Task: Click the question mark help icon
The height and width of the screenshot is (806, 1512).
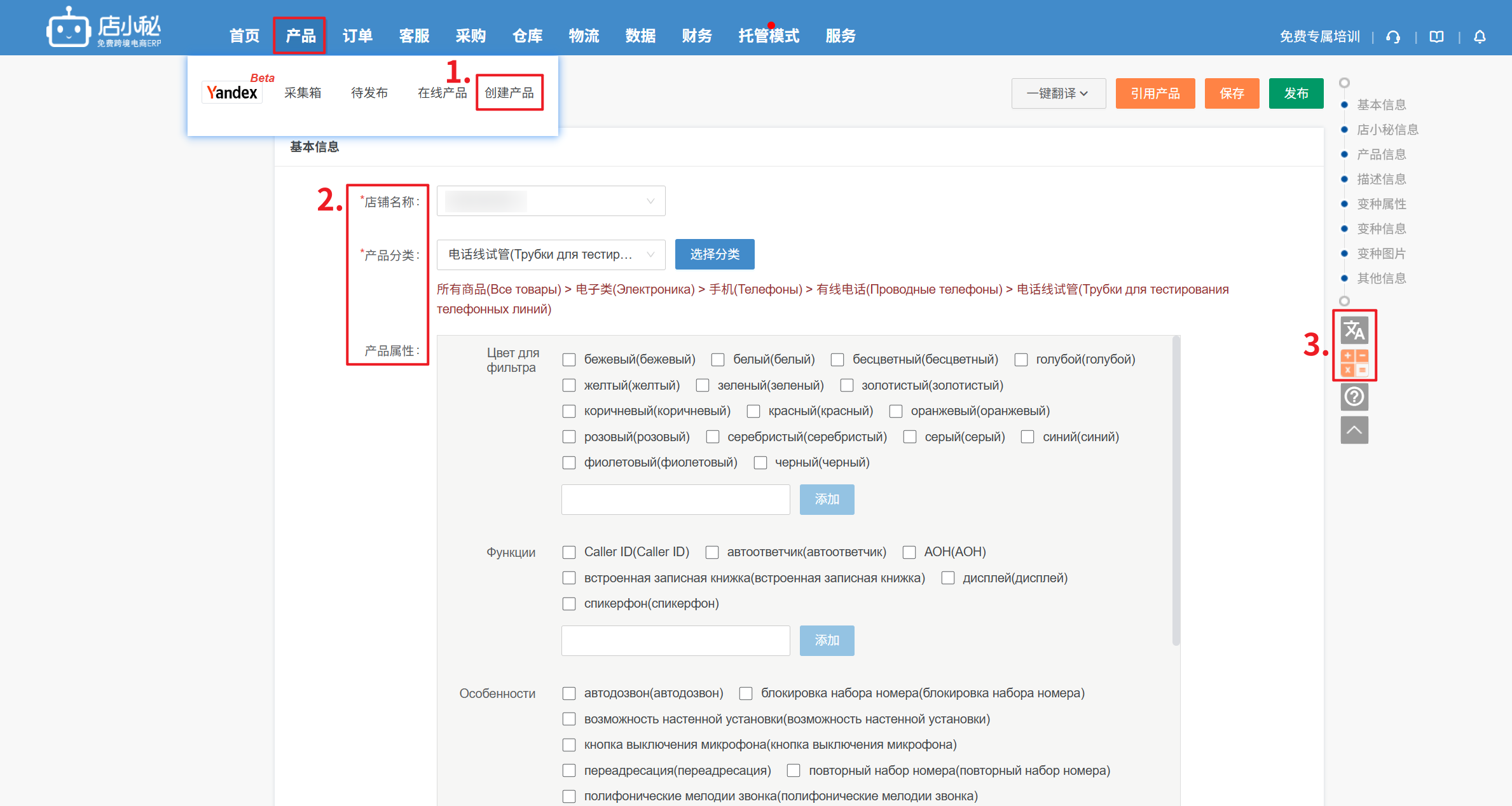Action: [x=1354, y=397]
